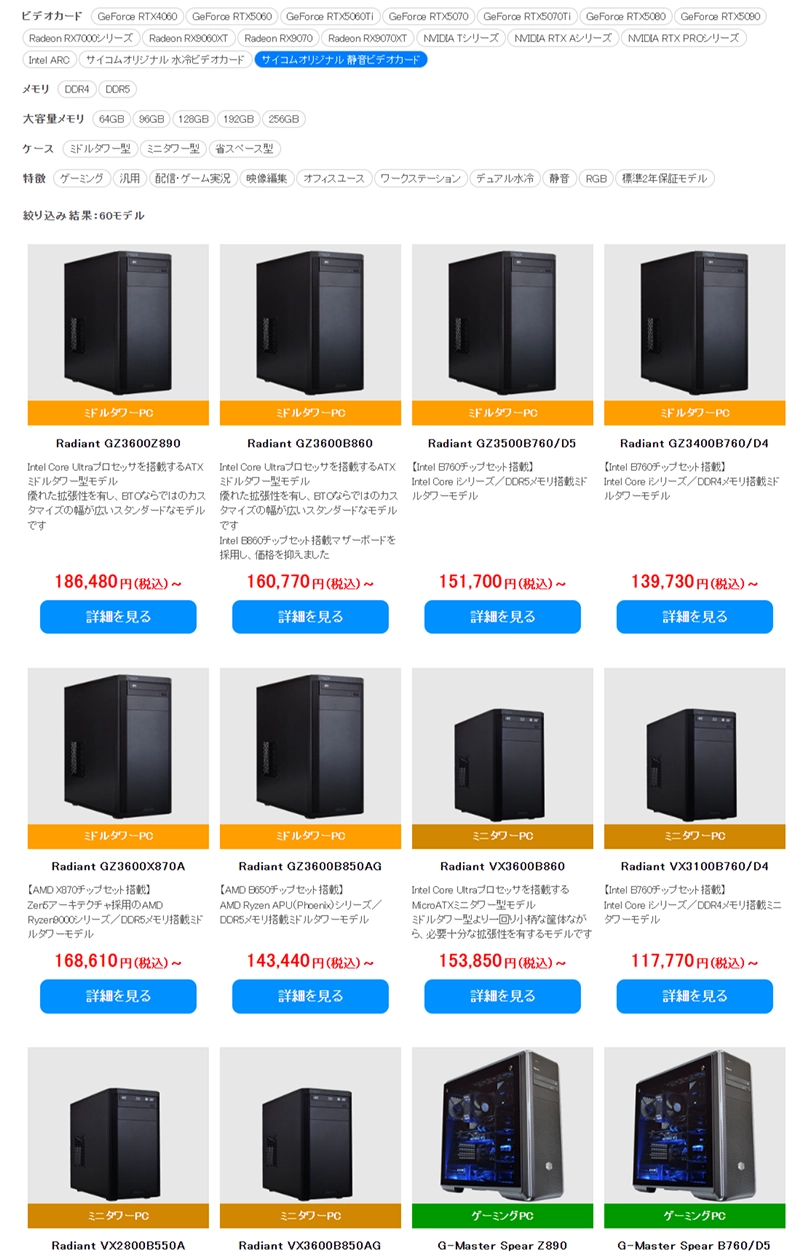Image resolution: width=800 pixels, height=1257 pixels.
Task: Open the Radiant VX2800B550A tower image
Action: tap(118, 1126)
